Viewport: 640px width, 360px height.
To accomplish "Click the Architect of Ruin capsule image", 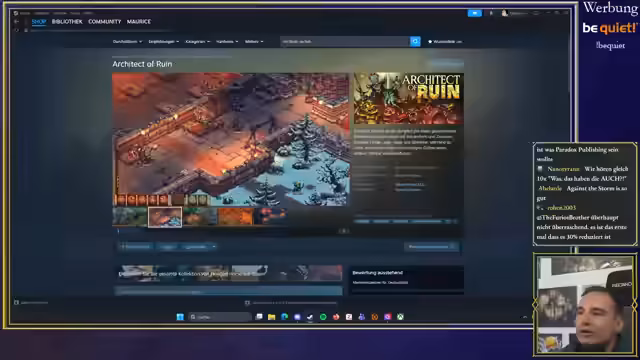I will (409, 98).
